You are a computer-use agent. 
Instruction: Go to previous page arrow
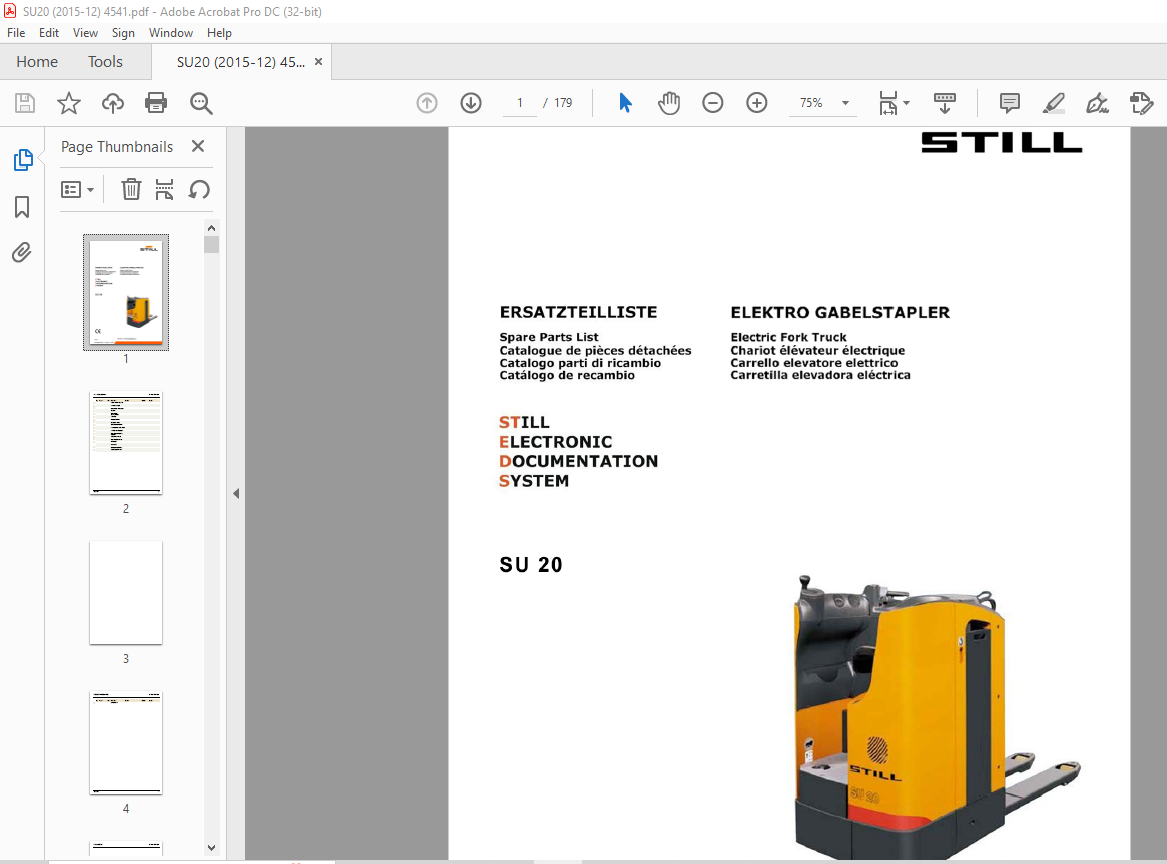tap(426, 103)
